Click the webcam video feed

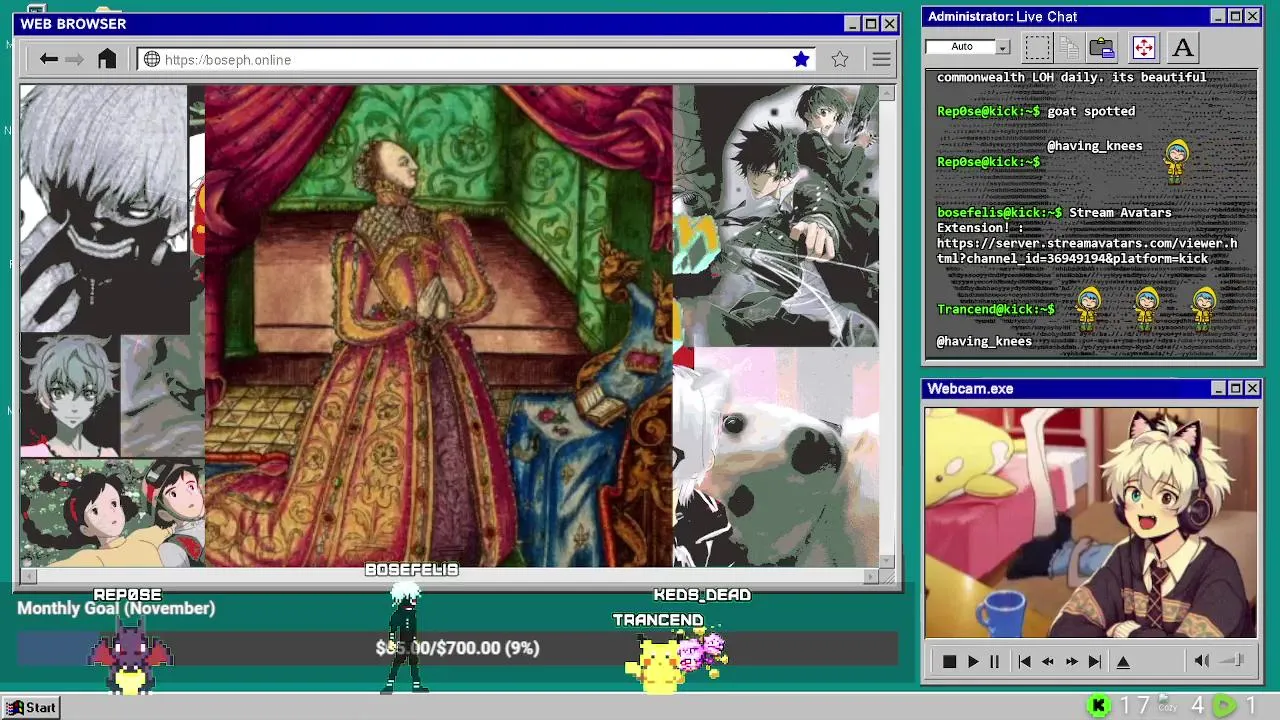[1090, 522]
